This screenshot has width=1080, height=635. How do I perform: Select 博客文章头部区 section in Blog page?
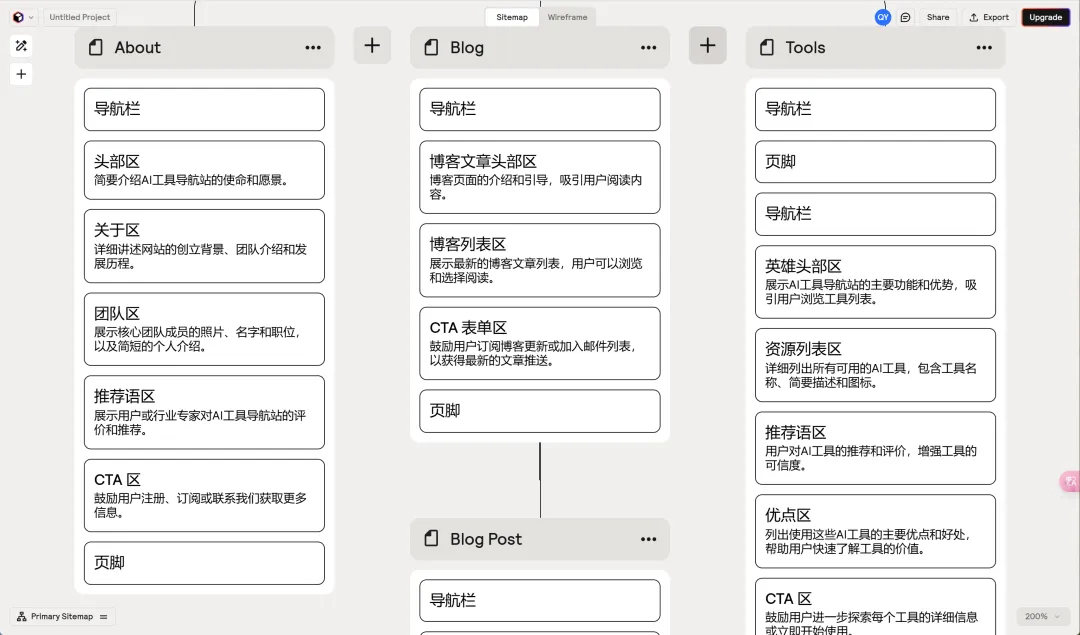click(x=540, y=177)
